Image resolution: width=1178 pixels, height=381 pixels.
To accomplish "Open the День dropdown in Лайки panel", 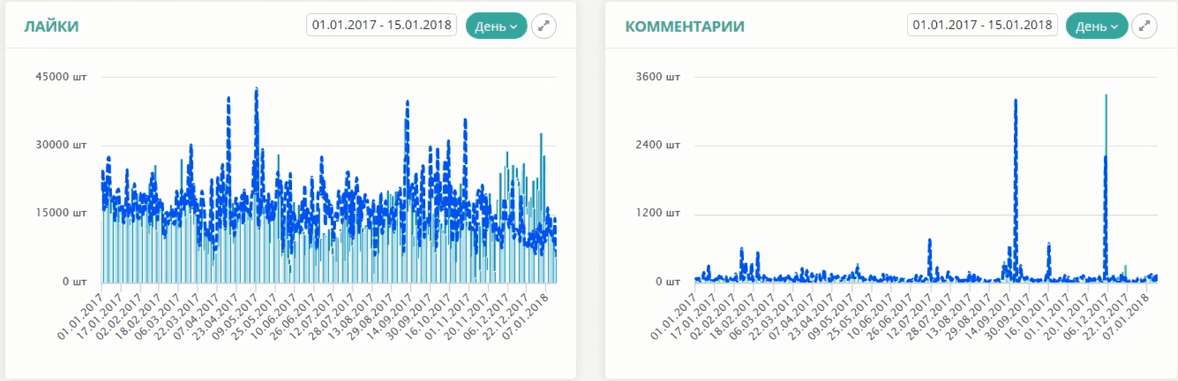I will [496, 26].
